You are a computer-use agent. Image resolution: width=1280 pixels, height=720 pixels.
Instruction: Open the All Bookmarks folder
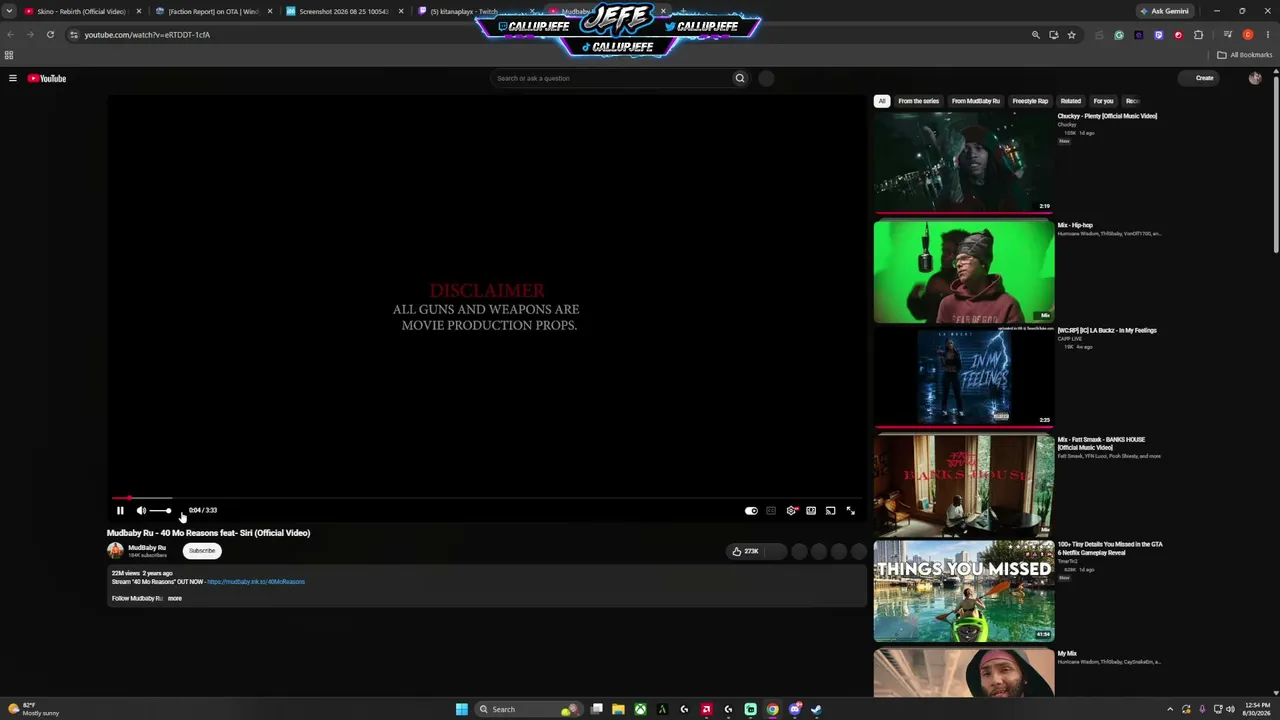click(1244, 55)
